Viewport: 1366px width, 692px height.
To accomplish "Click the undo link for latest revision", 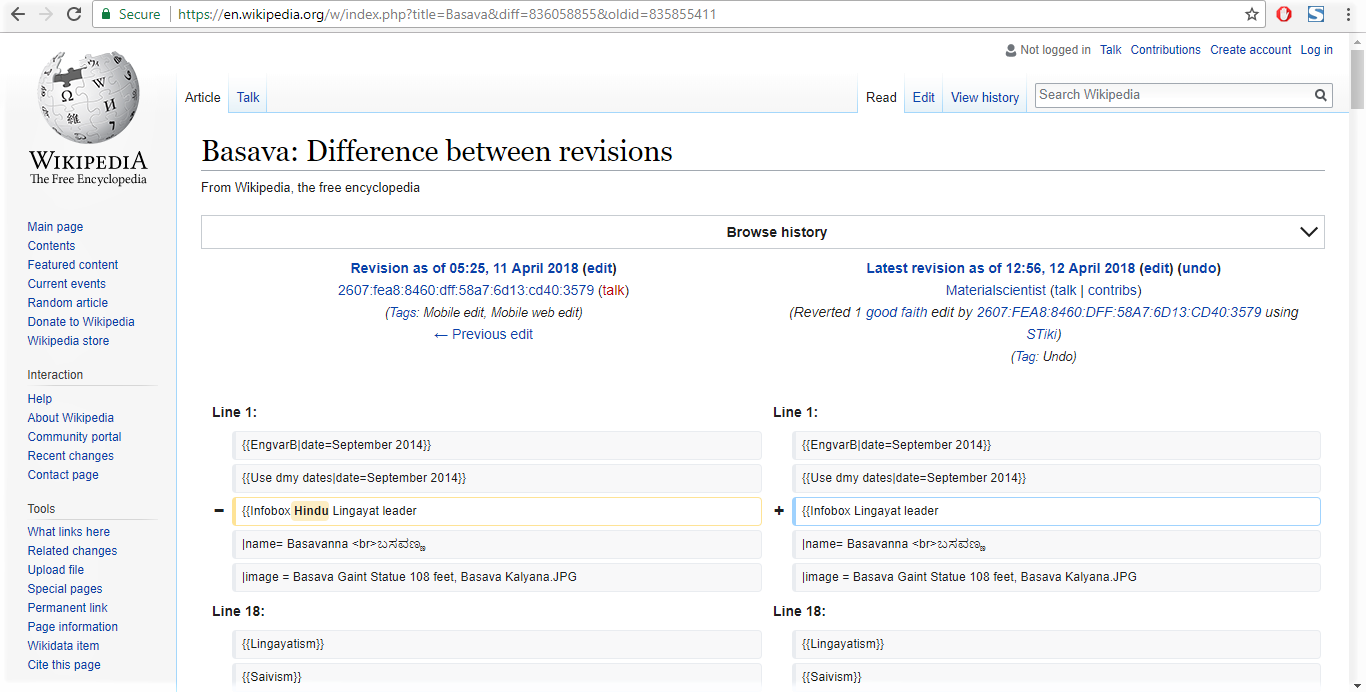I will 1200,268.
